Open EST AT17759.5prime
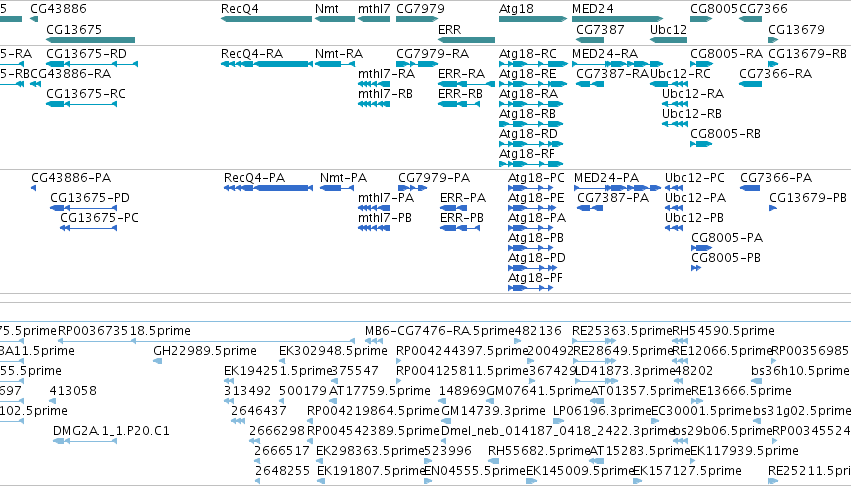Viewport: 851px width, 486px height. [x=333, y=401]
